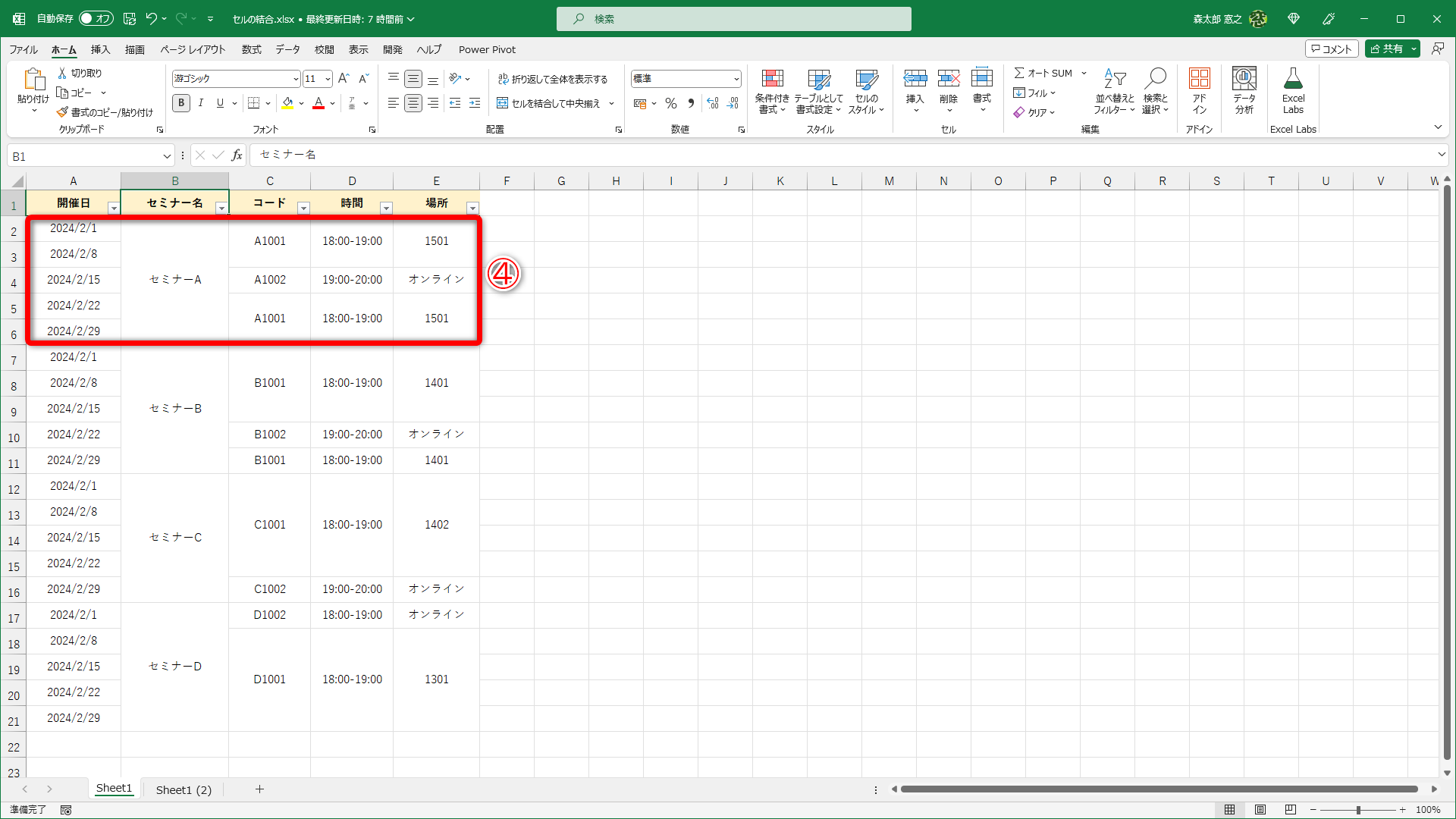Image resolution: width=1456 pixels, height=819 pixels.
Task: Click the Data Analysis icon
Action: [x=1244, y=80]
